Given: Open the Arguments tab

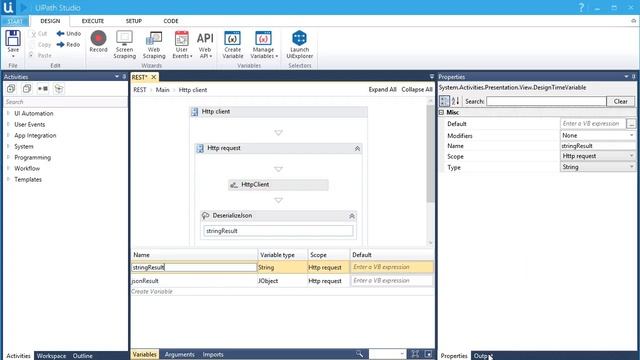Looking at the screenshot, I should tap(180, 354).
